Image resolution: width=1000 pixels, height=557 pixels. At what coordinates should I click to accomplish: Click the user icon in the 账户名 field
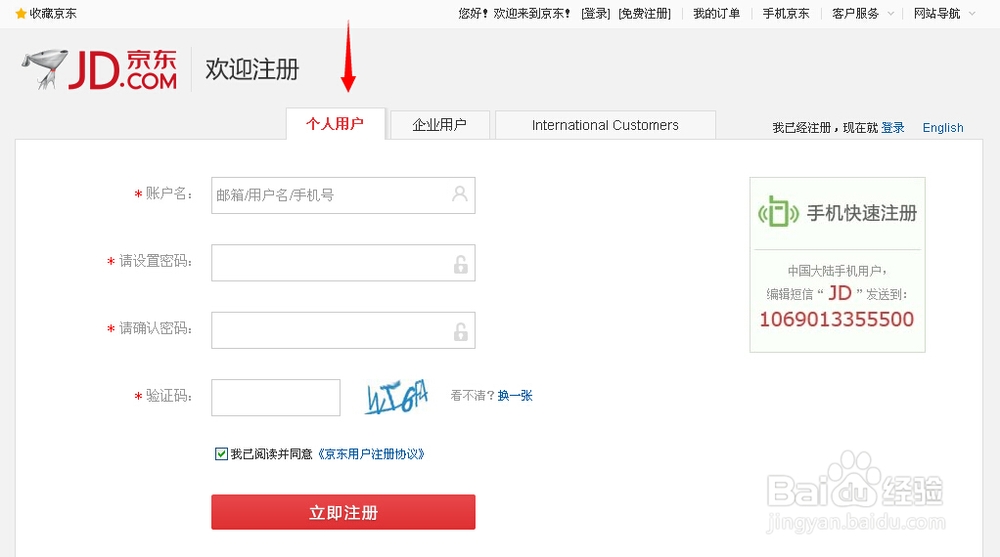tap(459, 194)
